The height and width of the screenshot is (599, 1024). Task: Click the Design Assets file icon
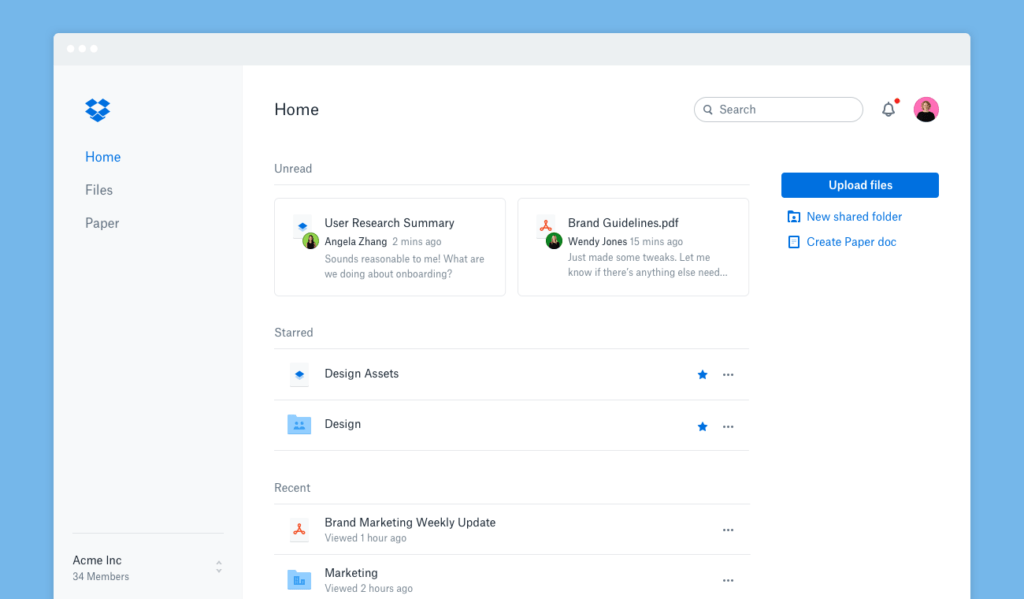[299, 374]
